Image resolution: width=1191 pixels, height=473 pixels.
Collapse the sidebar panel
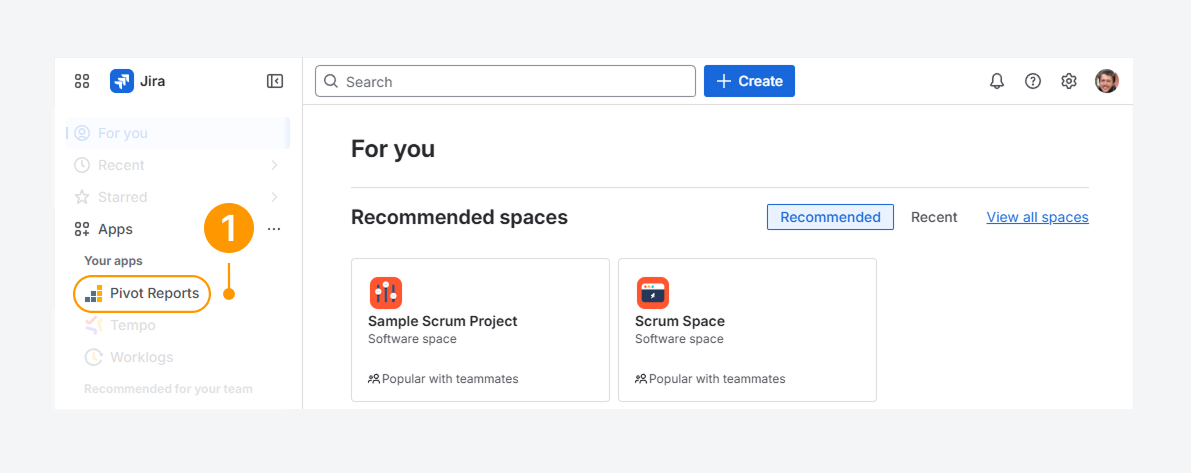(x=275, y=81)
